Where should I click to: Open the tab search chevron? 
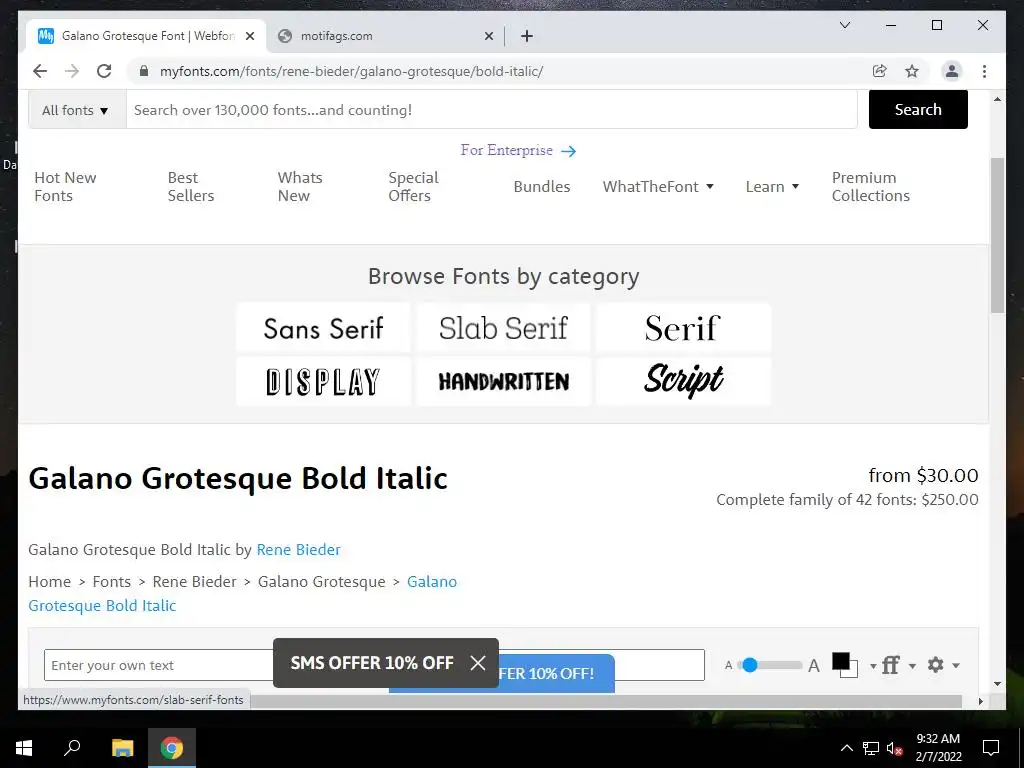pyautogui.click(x=844, y=25)
